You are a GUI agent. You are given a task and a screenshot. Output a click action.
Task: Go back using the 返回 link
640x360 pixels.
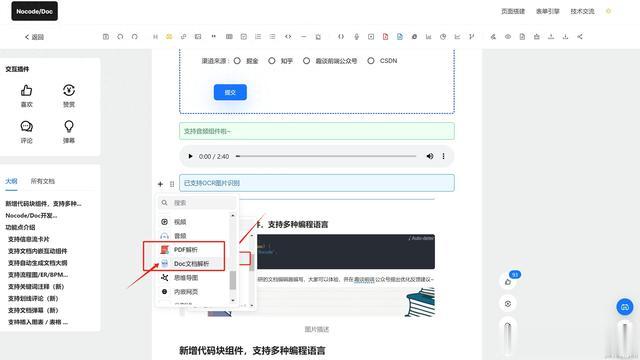[34, 37]
